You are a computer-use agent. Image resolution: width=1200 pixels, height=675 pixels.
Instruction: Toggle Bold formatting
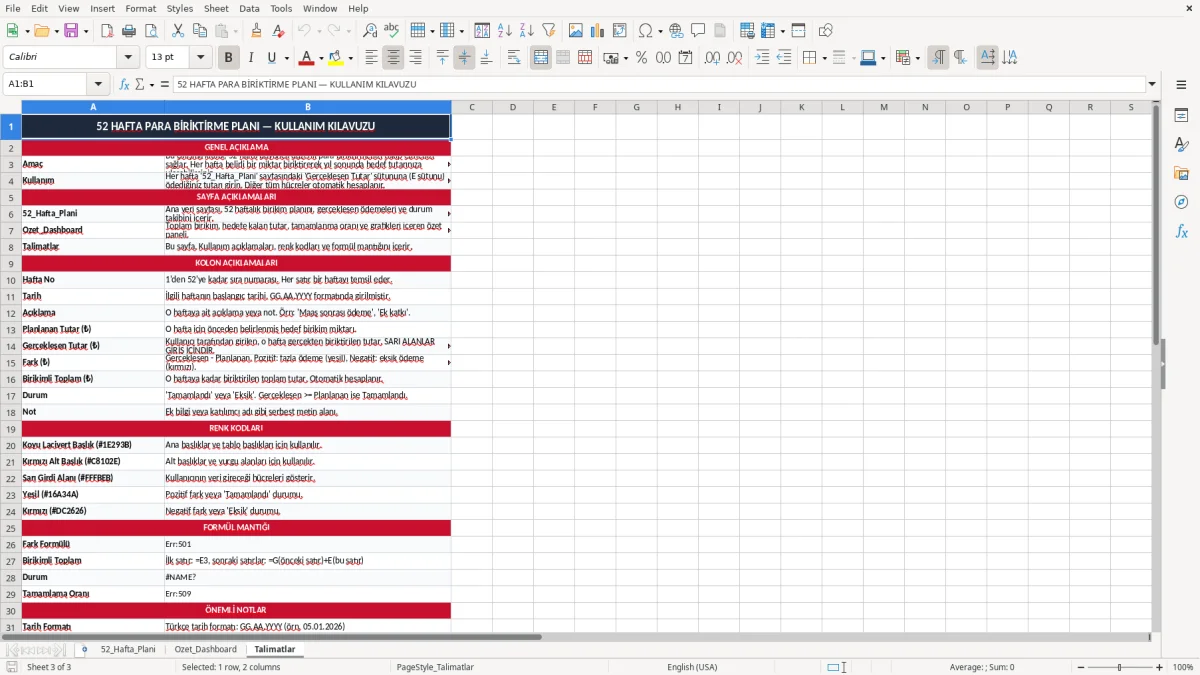pos(228,58)
